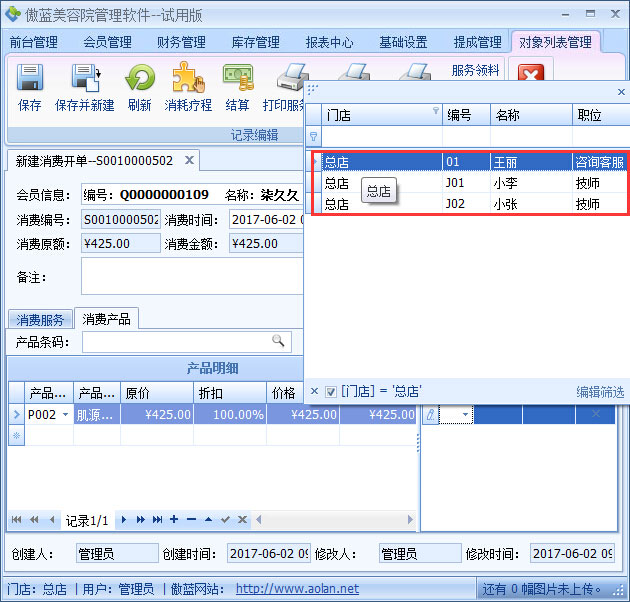Click the red X icon in the ribbon
630x602 pixels.
coord(532,76)
